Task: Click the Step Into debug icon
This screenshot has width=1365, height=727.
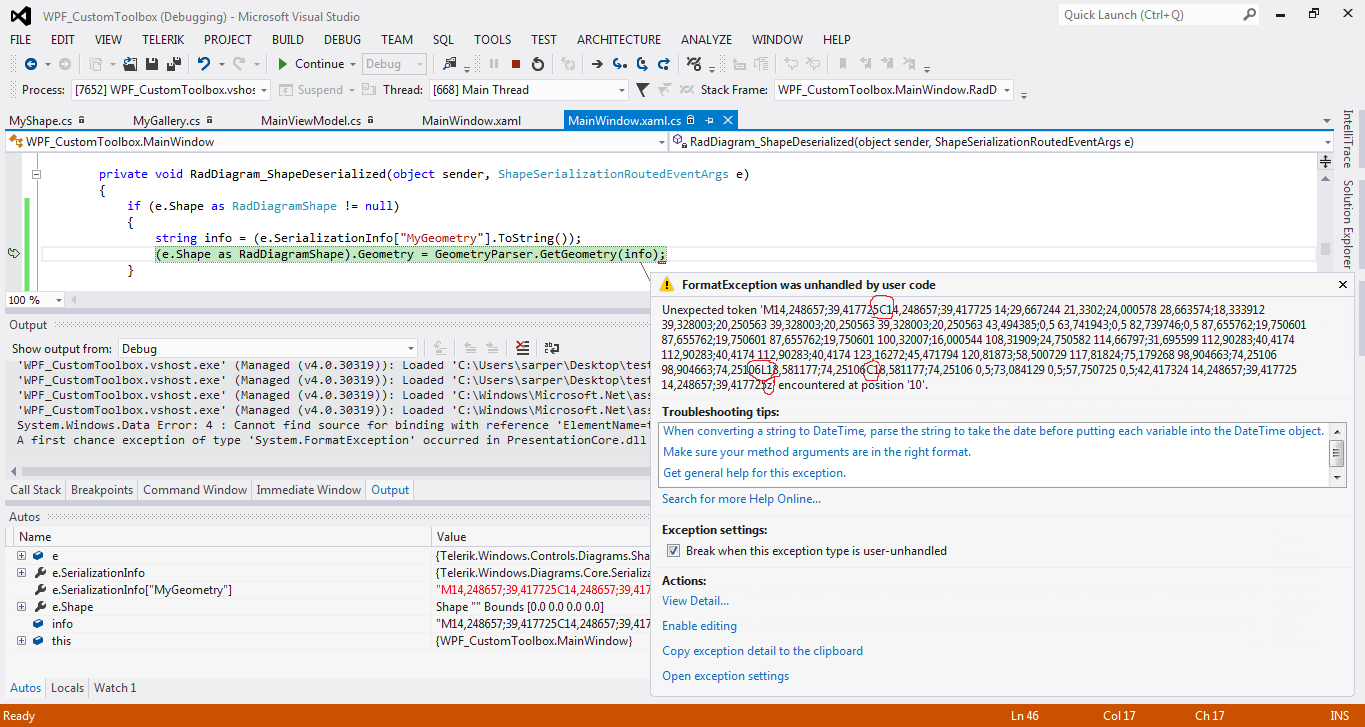Action: pos(622,64)
